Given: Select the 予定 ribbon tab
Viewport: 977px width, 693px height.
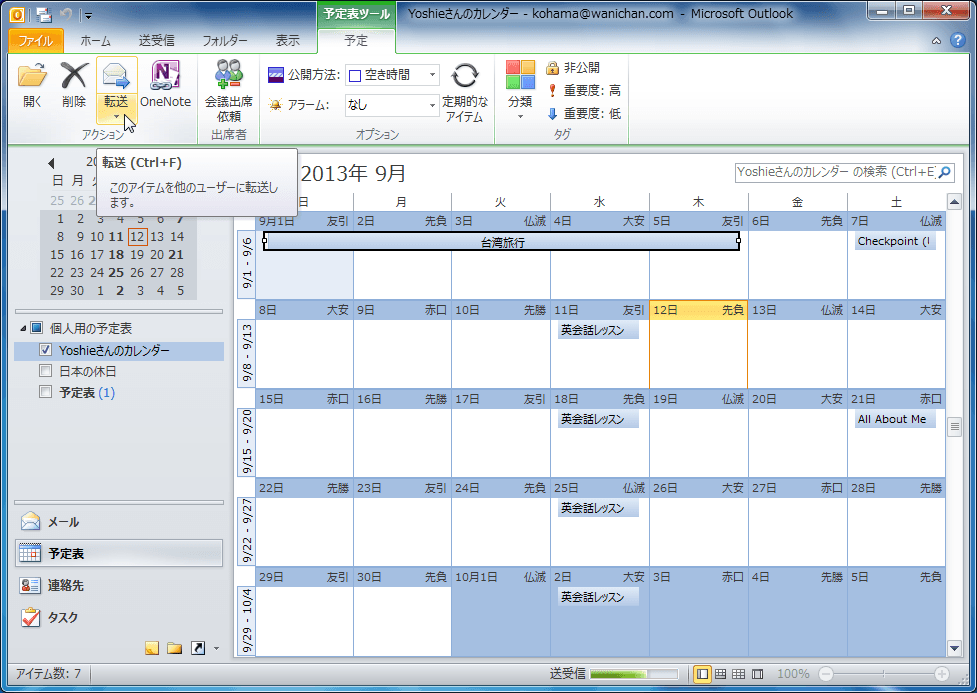Looking at the screenshot, I should click(356, 41).
